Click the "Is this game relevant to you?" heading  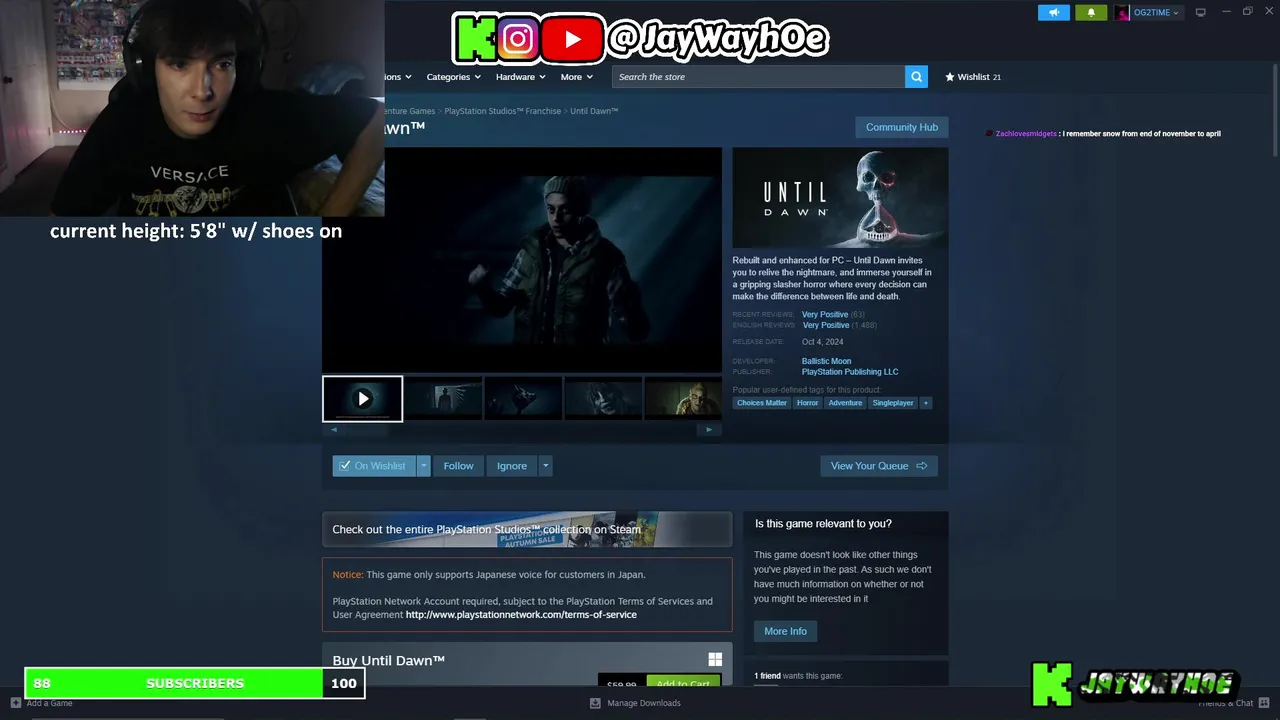click(x=823, y=524)
